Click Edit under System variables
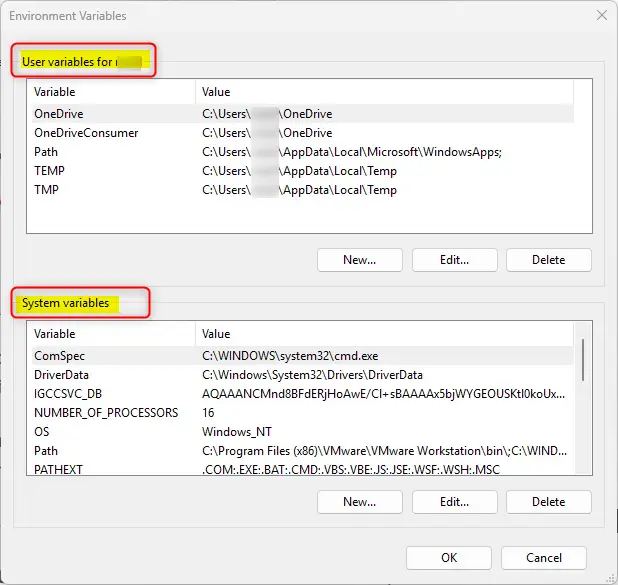This screenshot has width=618, height=585. (x=454, y=502)
